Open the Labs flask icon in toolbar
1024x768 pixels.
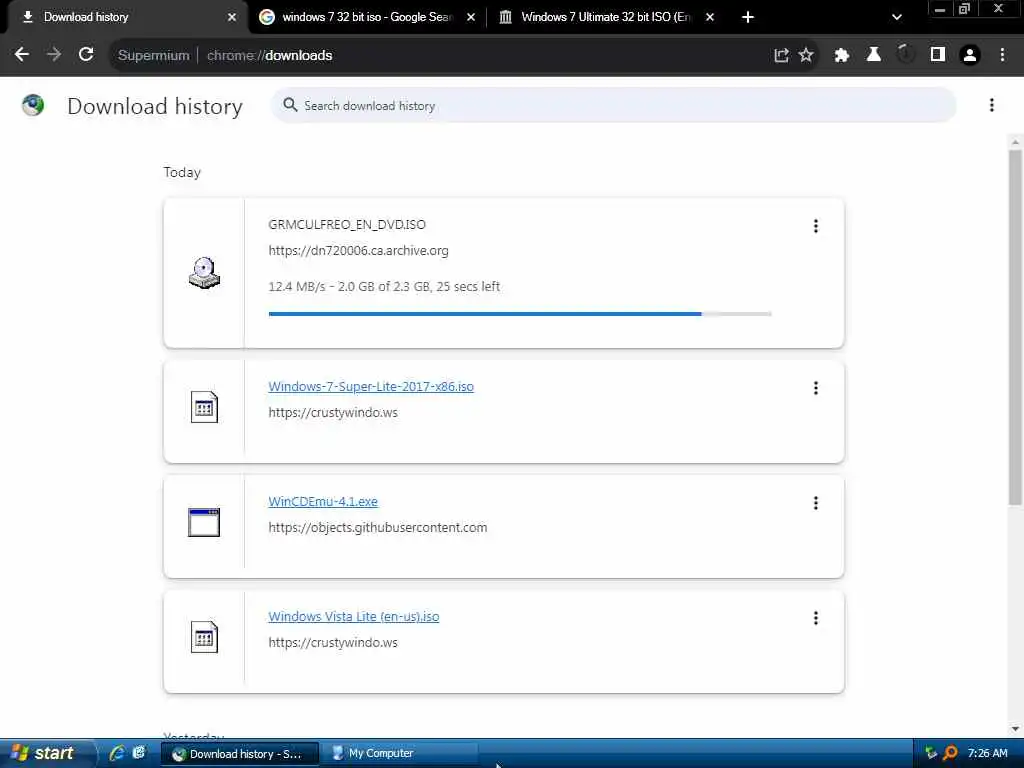874,55
